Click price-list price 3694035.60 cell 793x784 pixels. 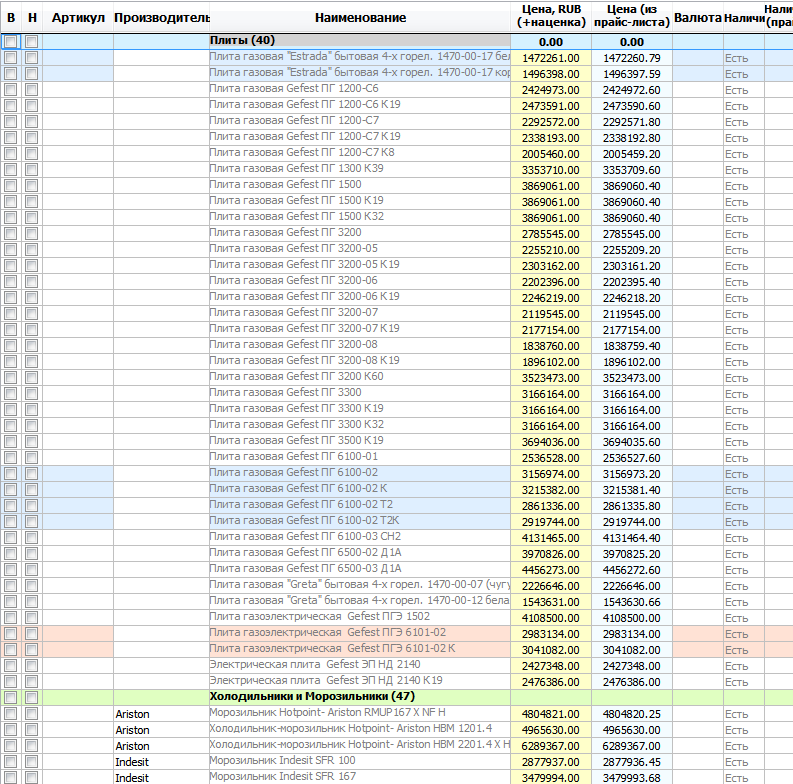[632, 442]
